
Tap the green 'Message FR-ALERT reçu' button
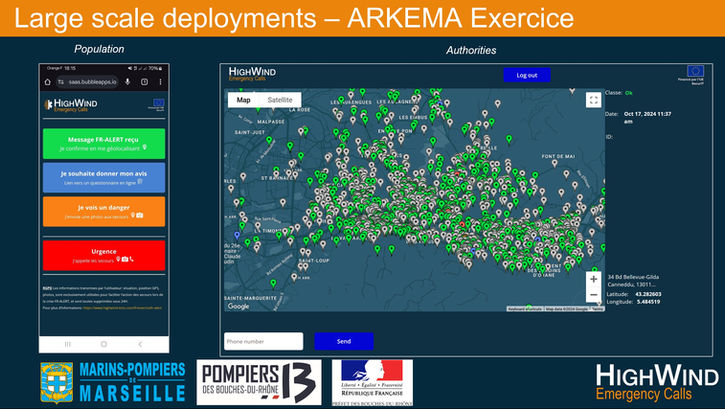coord(104,143)
